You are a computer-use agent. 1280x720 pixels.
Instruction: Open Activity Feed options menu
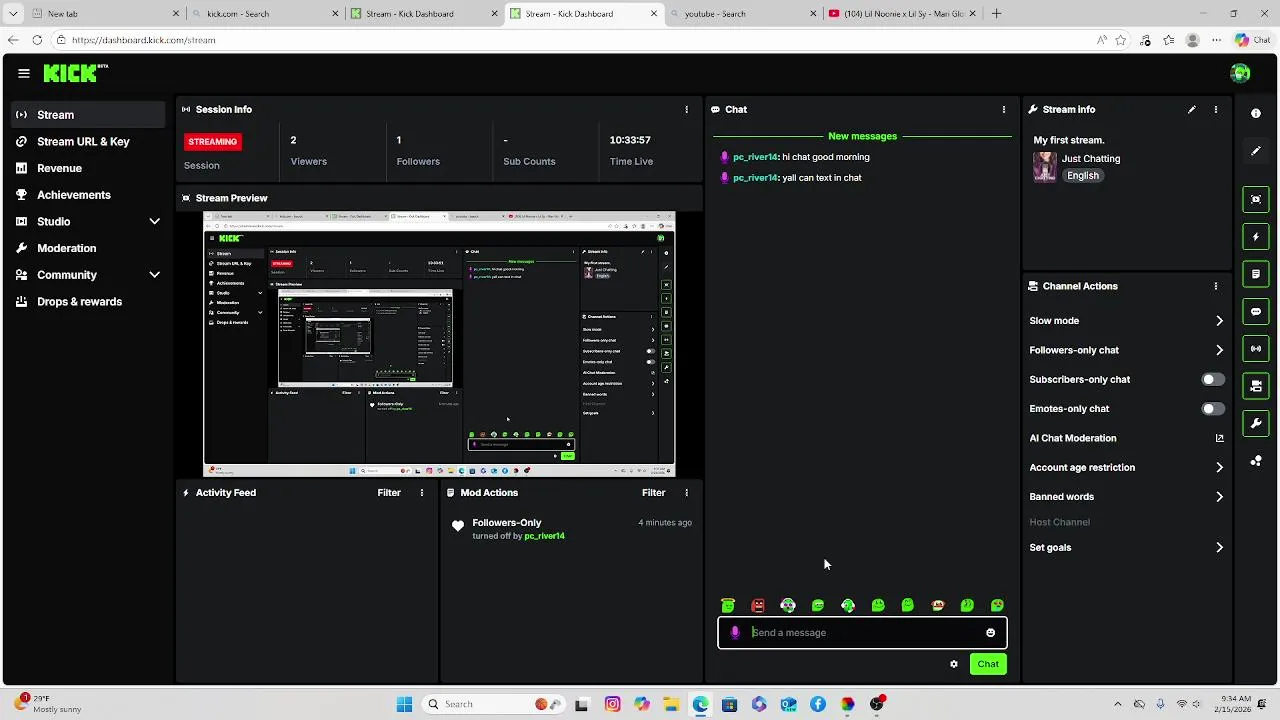coord(422,492)
